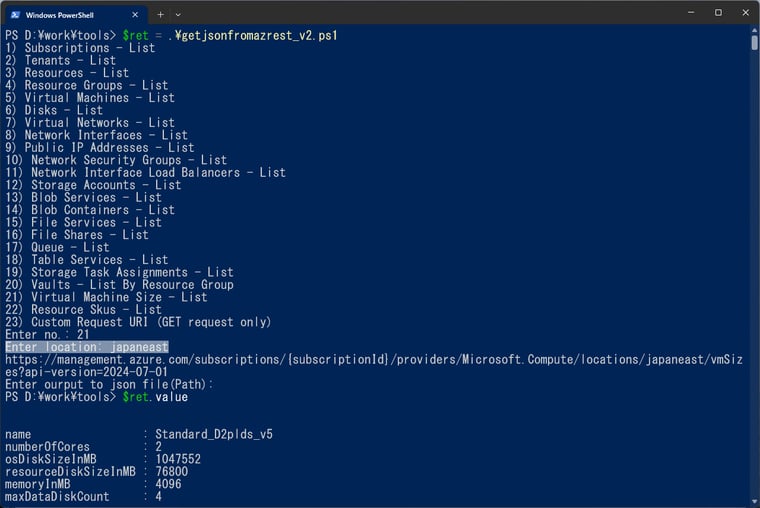The height and width of the screenshot is (508, 760).
Task: Click the PowerShell icon in the tab
Action: (x=15, y=15)
